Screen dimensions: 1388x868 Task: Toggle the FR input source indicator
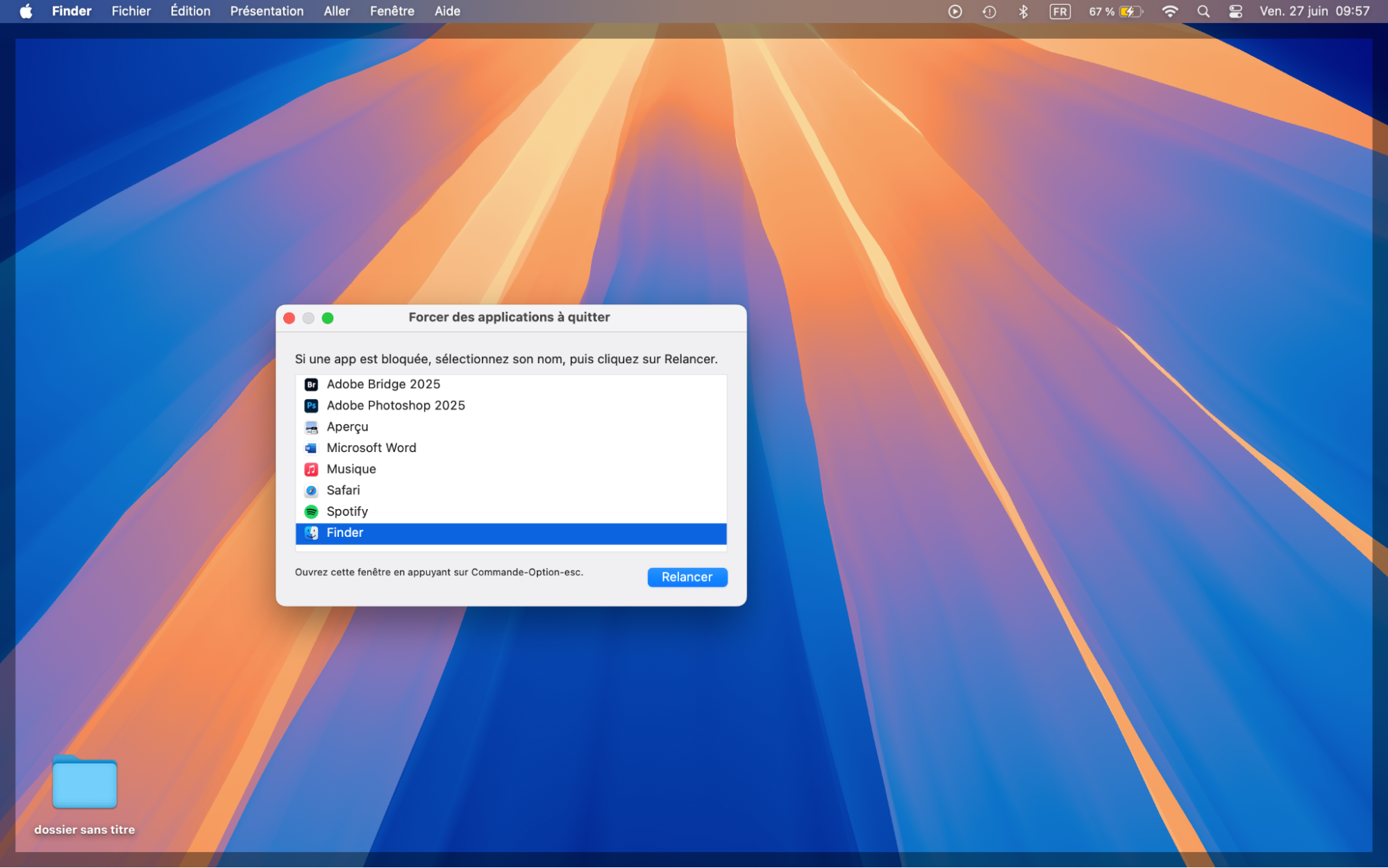(1059, 11)
